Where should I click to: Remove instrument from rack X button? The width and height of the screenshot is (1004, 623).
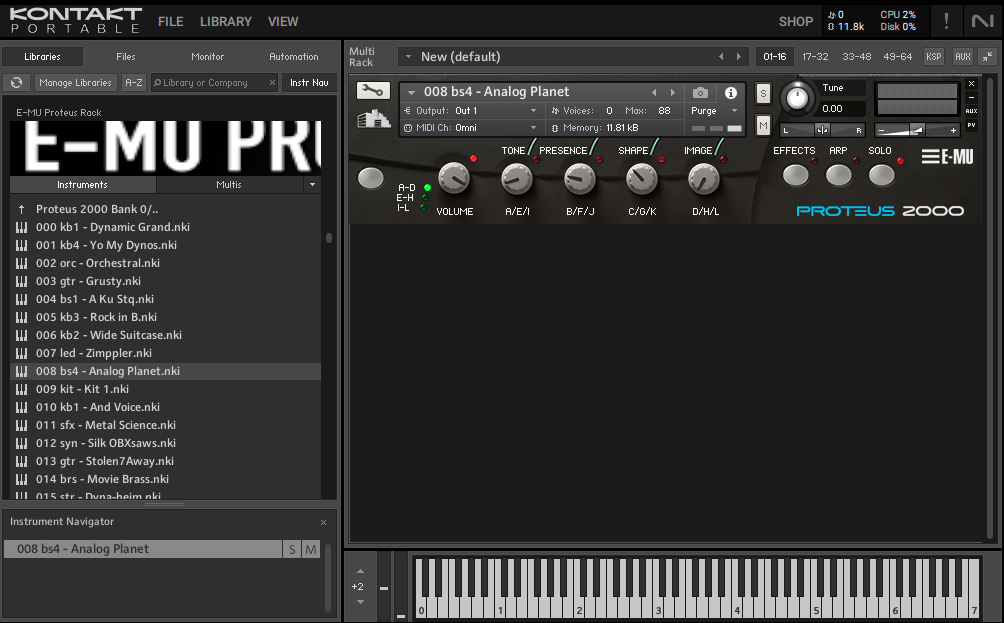[x=971, y=83]
